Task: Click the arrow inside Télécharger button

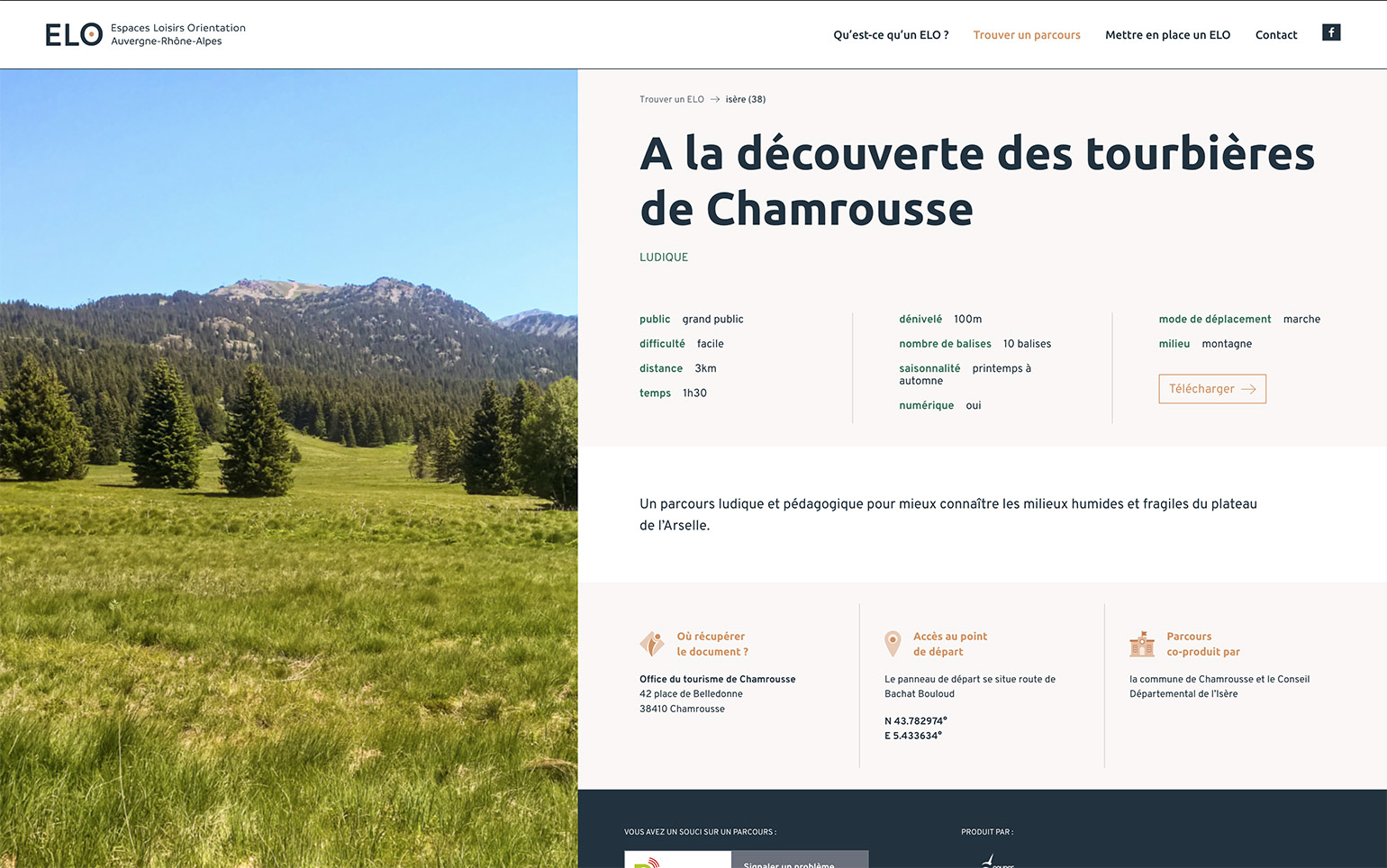Action: coord(1248,389)
